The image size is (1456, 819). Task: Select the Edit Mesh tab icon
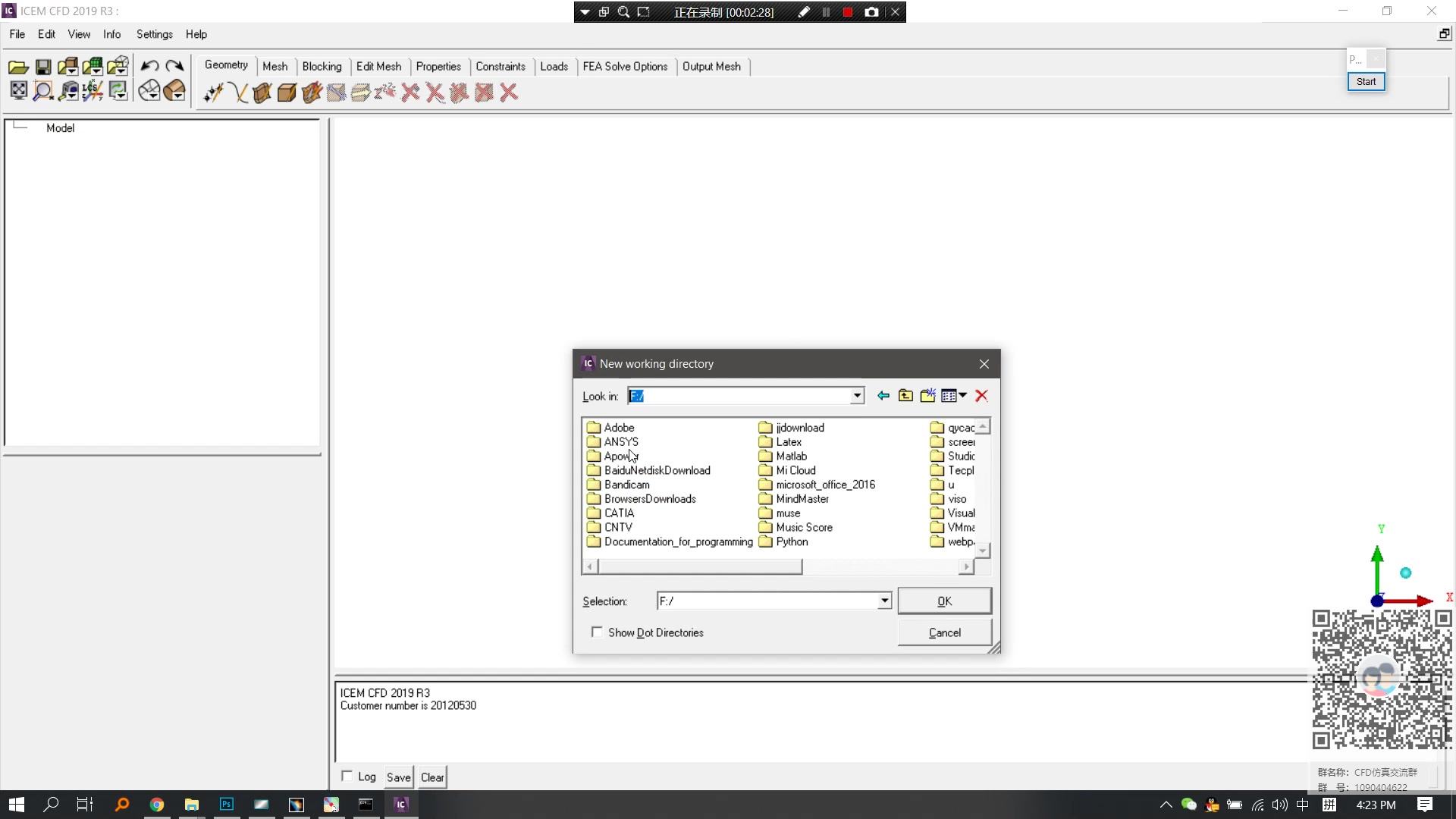(378, 66)
